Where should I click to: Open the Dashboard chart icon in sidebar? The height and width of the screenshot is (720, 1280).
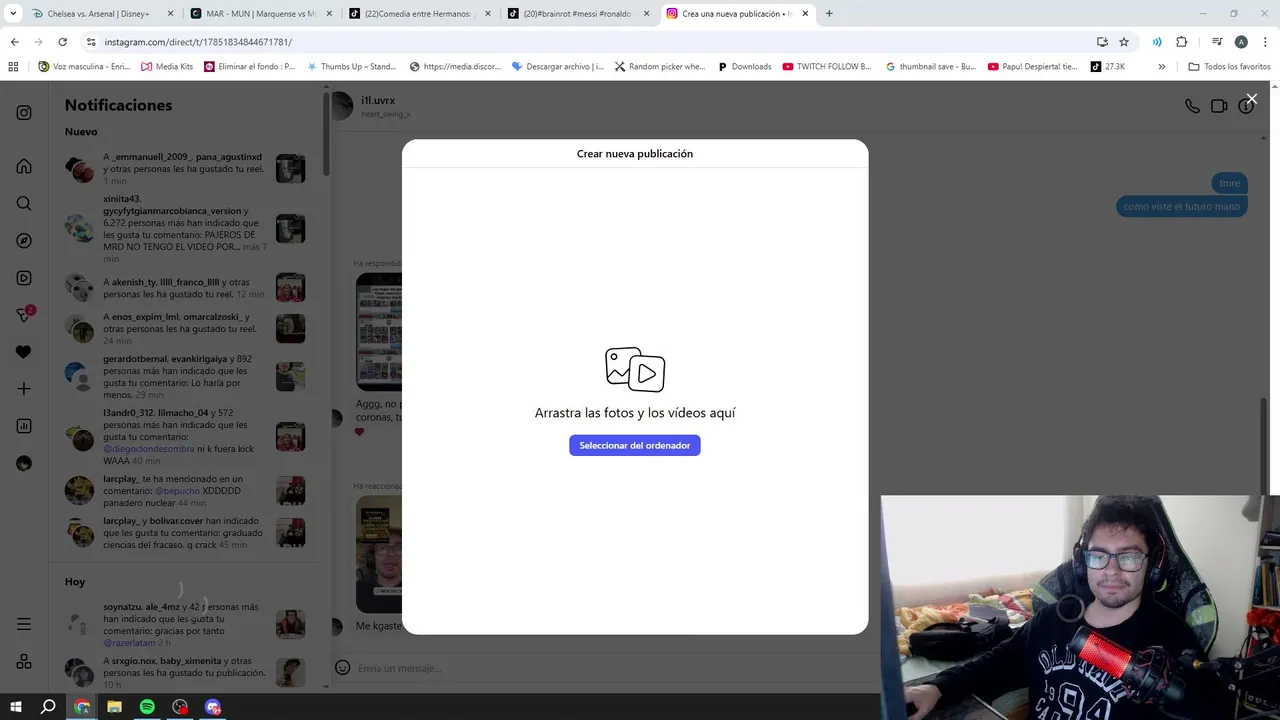[x=24, y=426]
